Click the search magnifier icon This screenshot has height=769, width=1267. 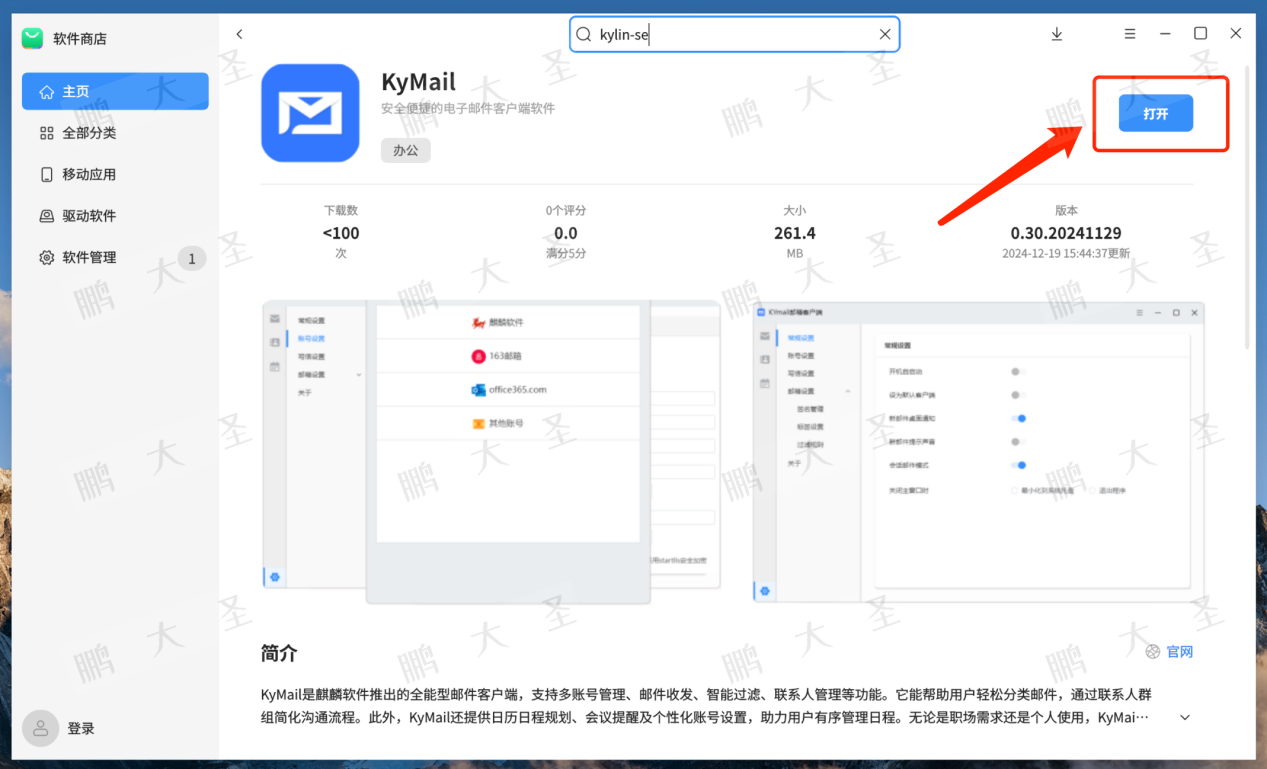click(584, 34)
